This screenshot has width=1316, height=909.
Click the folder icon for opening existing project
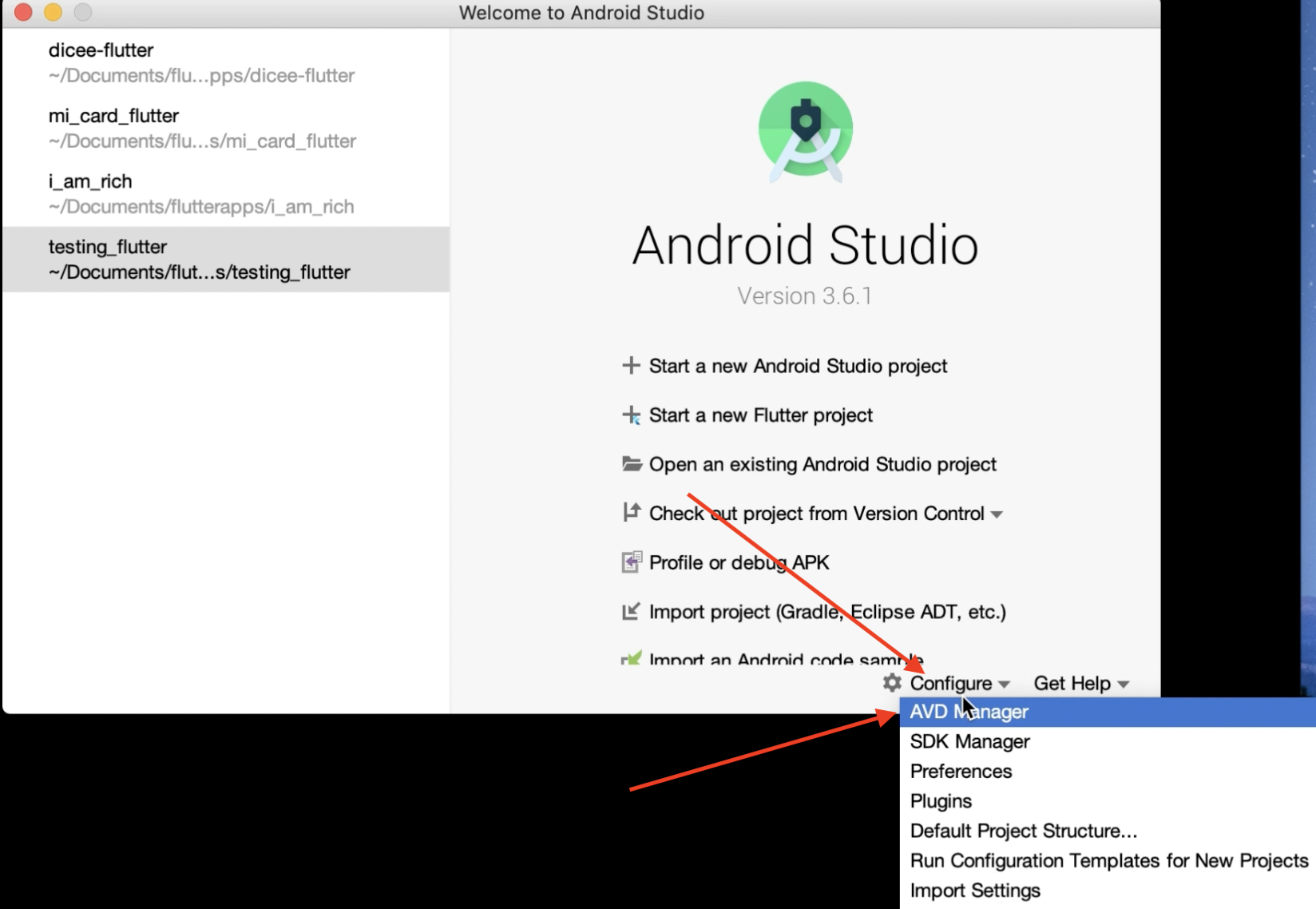tap(631, 463)
